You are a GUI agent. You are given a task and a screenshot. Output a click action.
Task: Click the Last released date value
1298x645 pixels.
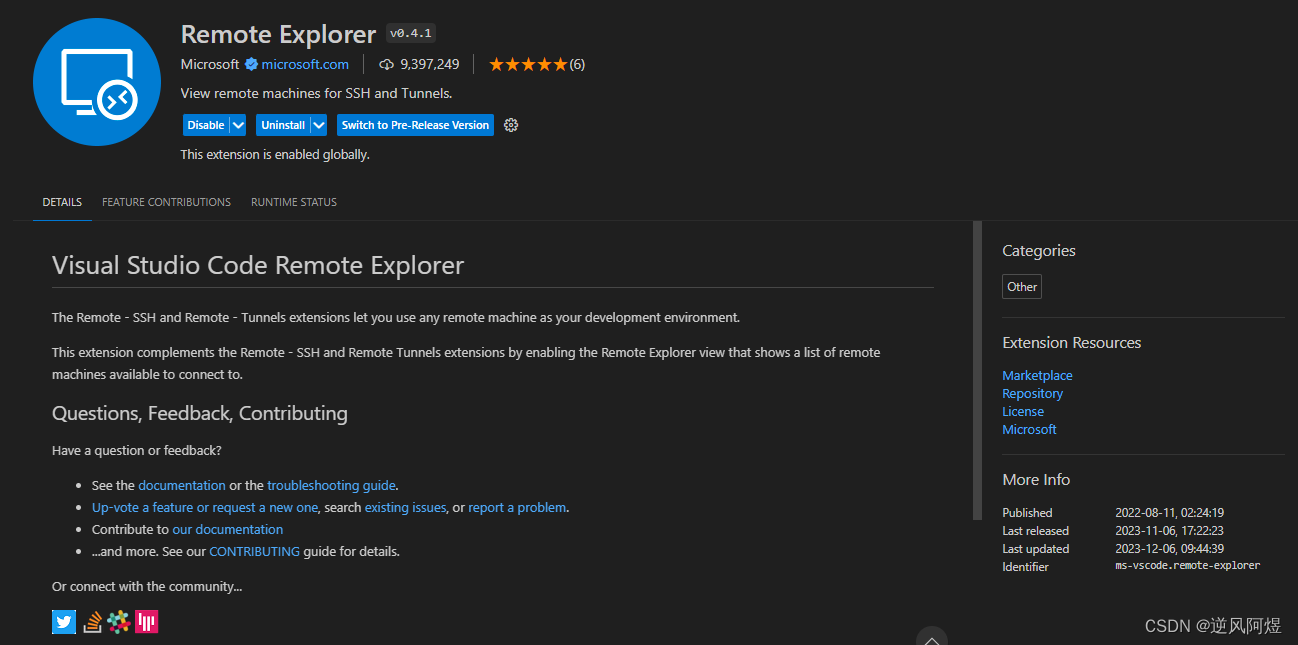click(x=1169, y=530)
